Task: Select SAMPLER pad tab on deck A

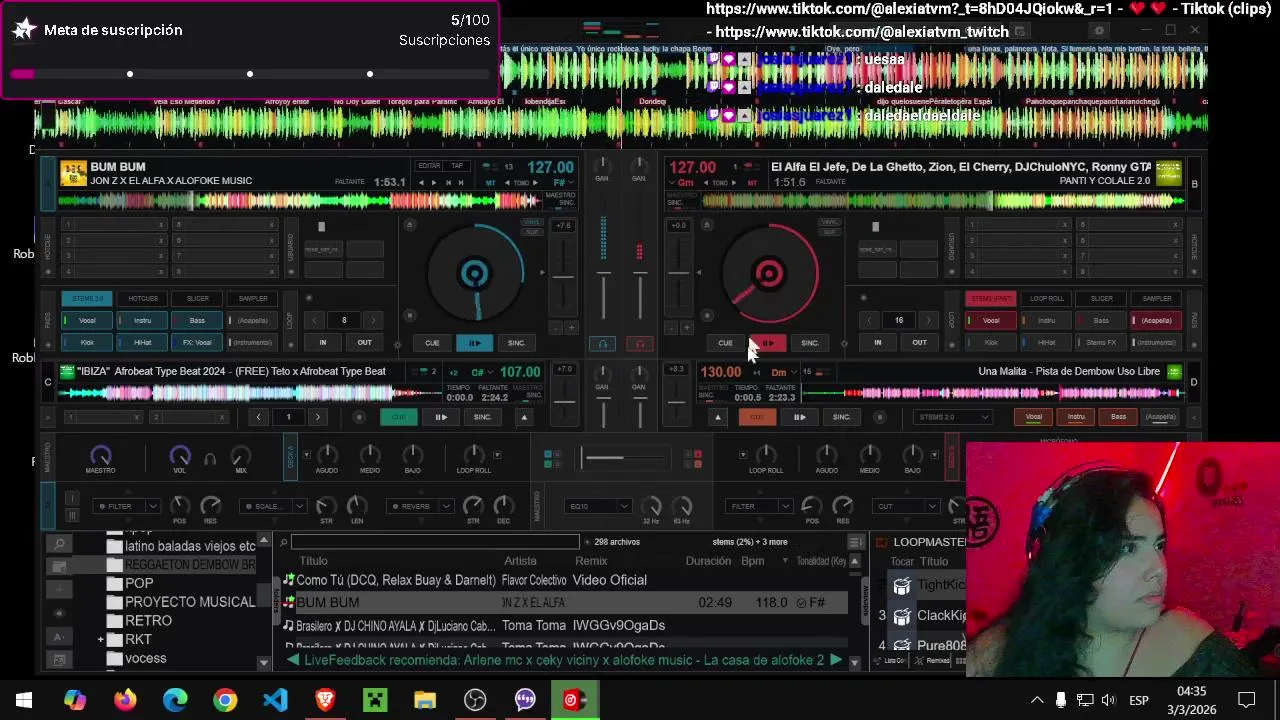Action: tap(252, 298)
